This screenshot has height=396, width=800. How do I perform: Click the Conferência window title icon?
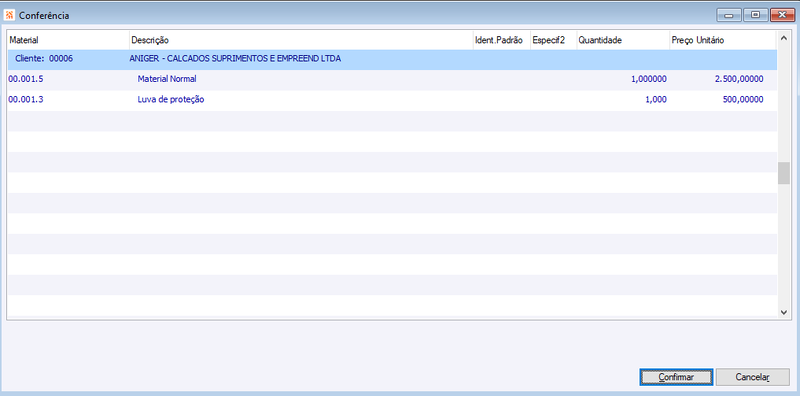[x=9, y=15]
